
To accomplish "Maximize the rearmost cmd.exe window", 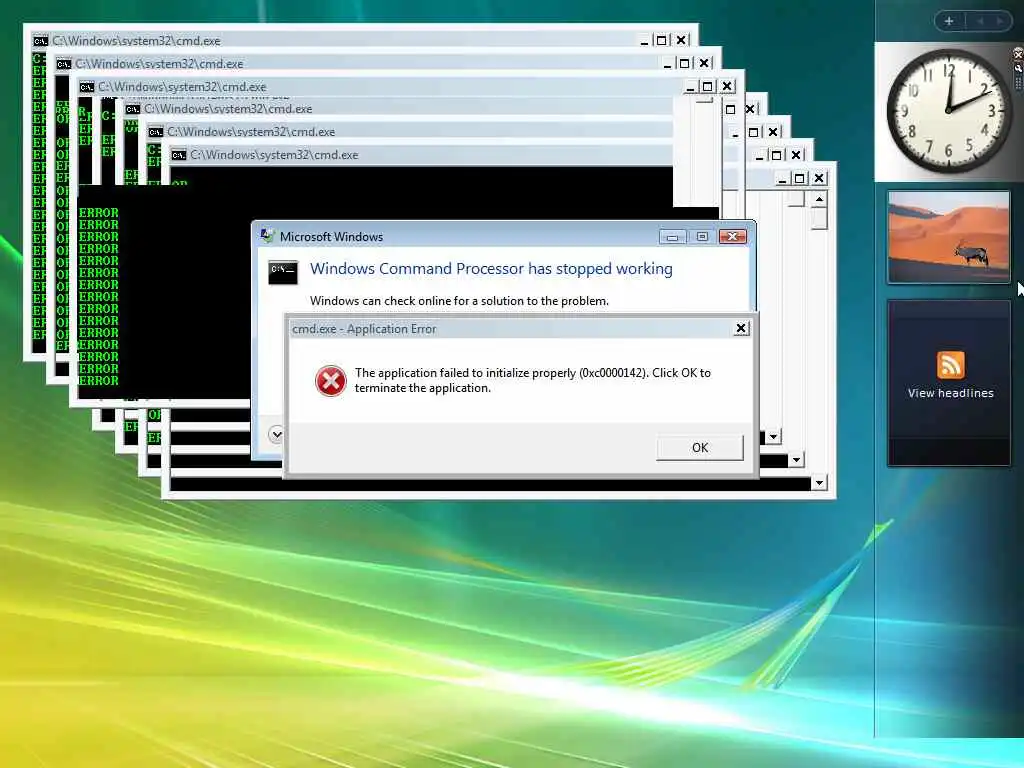I will point(661,40).
